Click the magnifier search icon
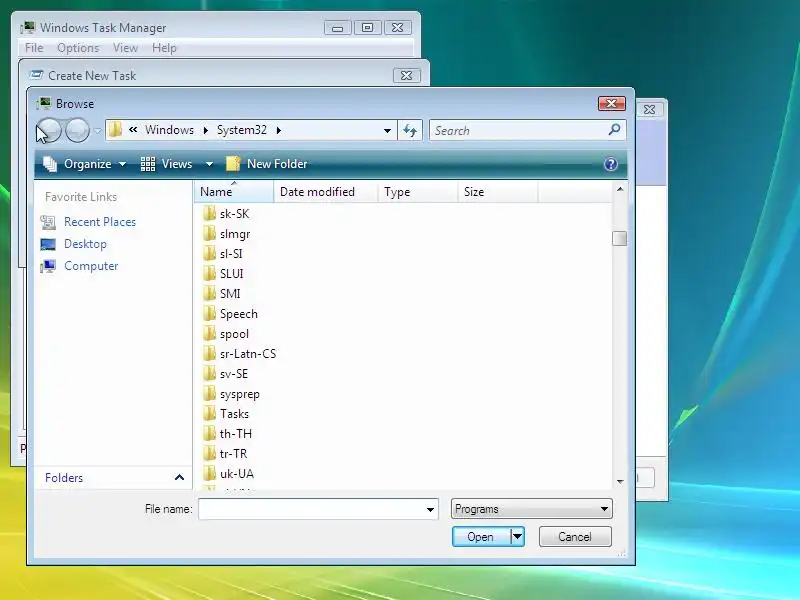Viewport: 800px width, 600px height. [x=614, y=130]
